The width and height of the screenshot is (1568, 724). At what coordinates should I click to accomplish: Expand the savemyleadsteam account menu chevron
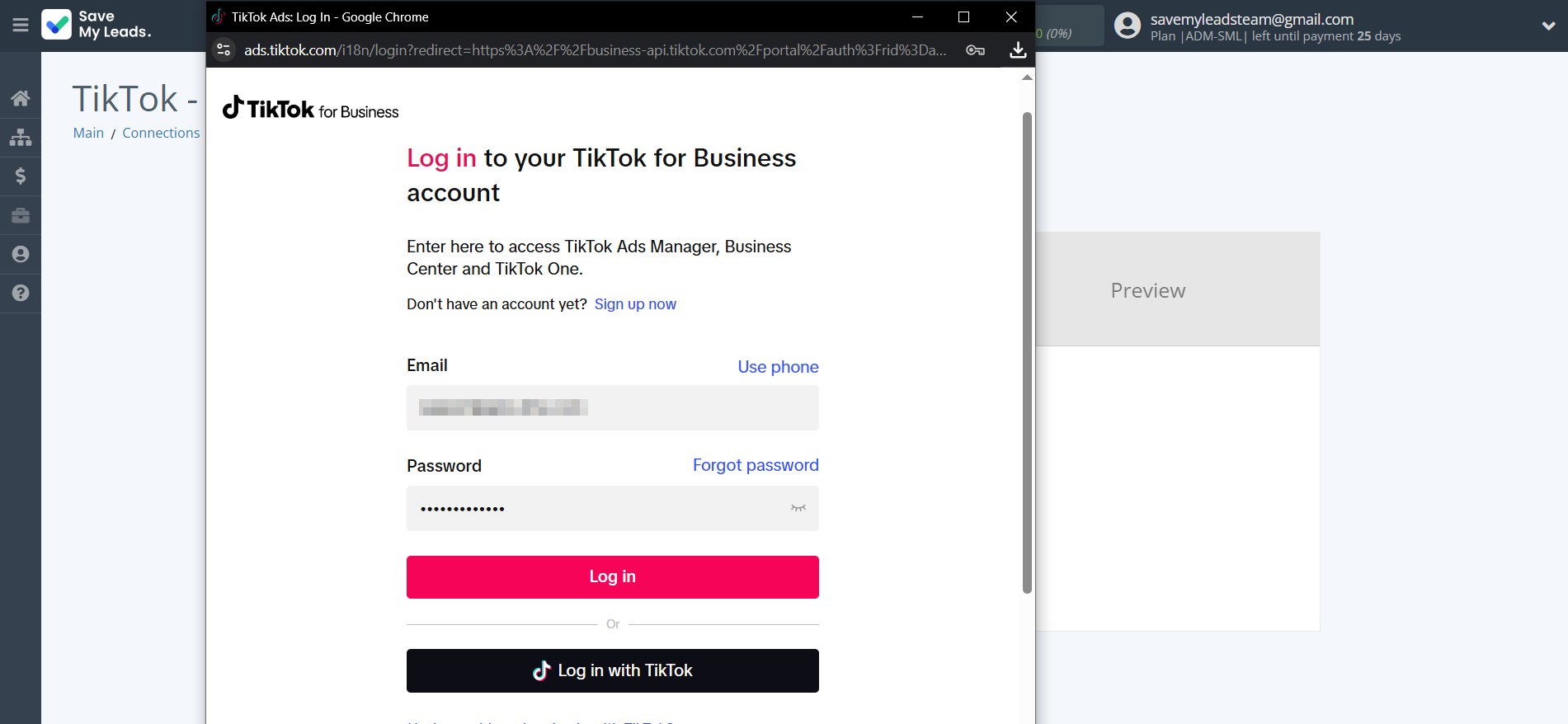point(1548,26)
